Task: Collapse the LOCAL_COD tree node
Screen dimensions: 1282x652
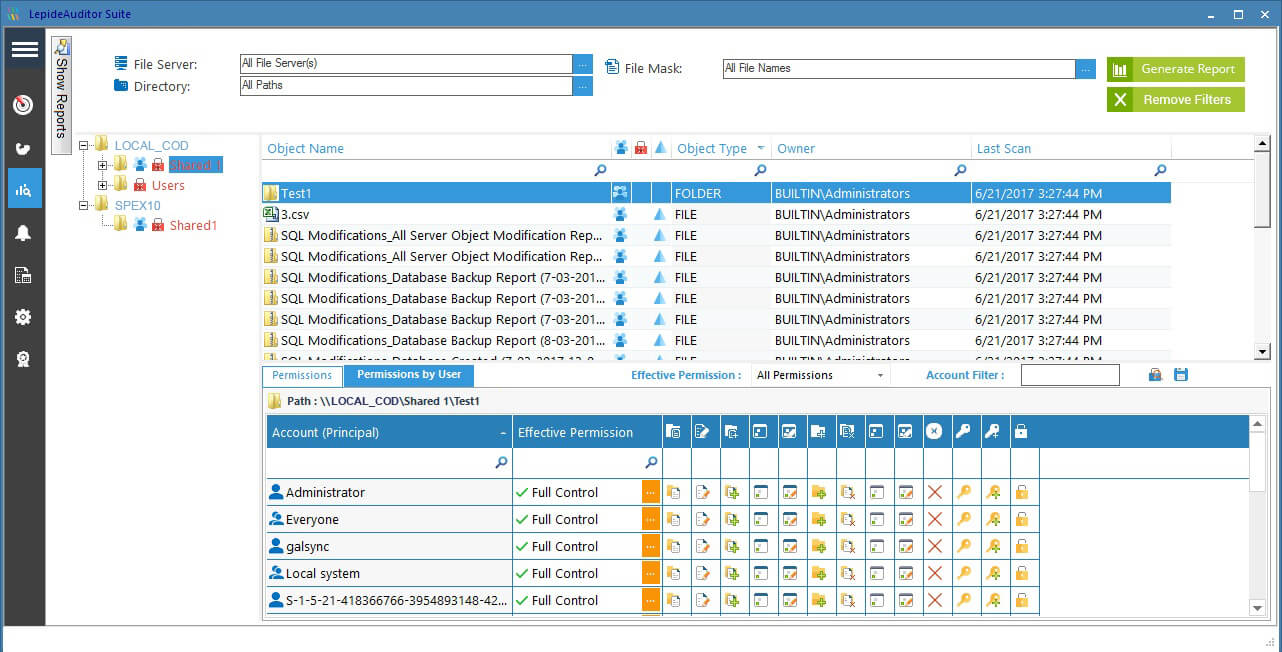Action: 84,145
